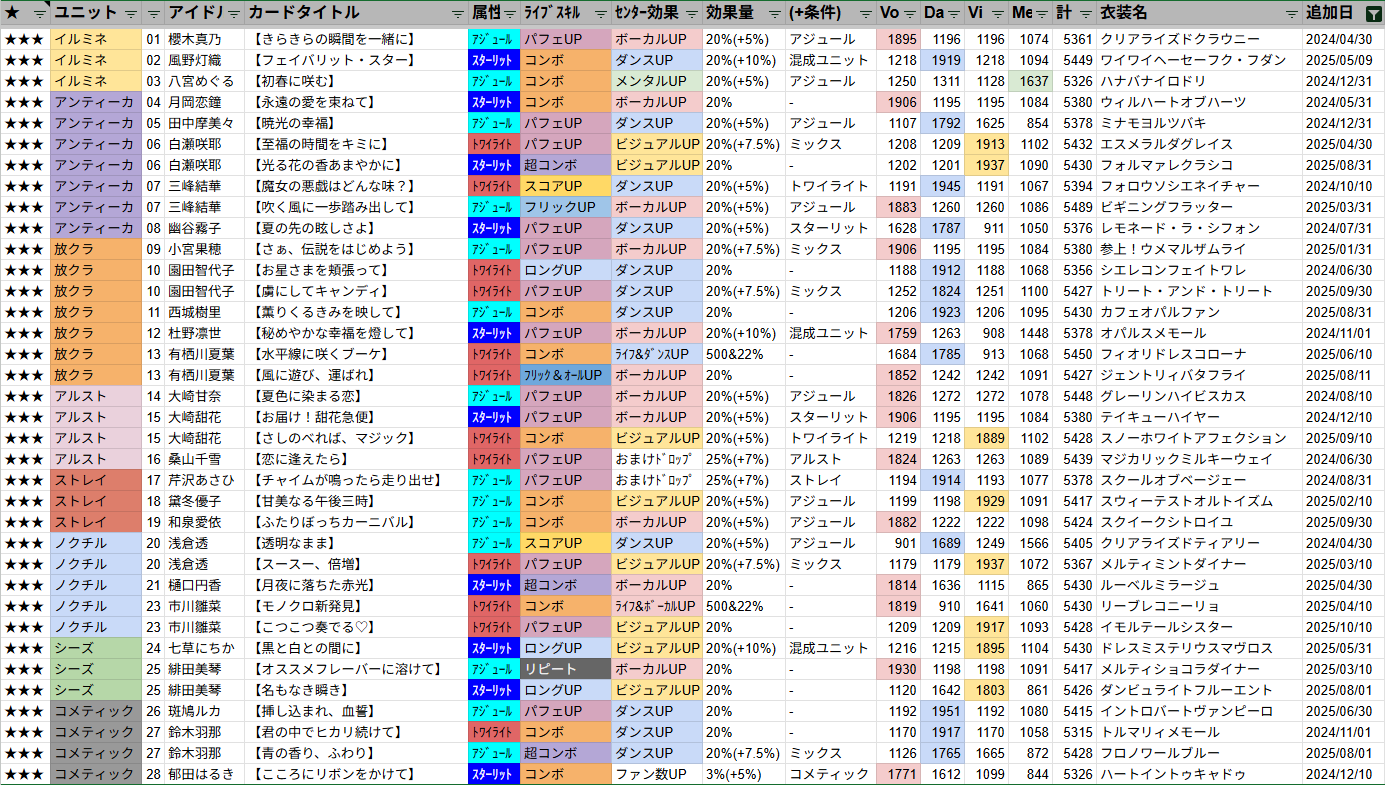Image resolution: width=1385 pixels, height=785 pixels.
Task: Select the cell with idol name 櫻木真乃
Action: tap(195, 40)
